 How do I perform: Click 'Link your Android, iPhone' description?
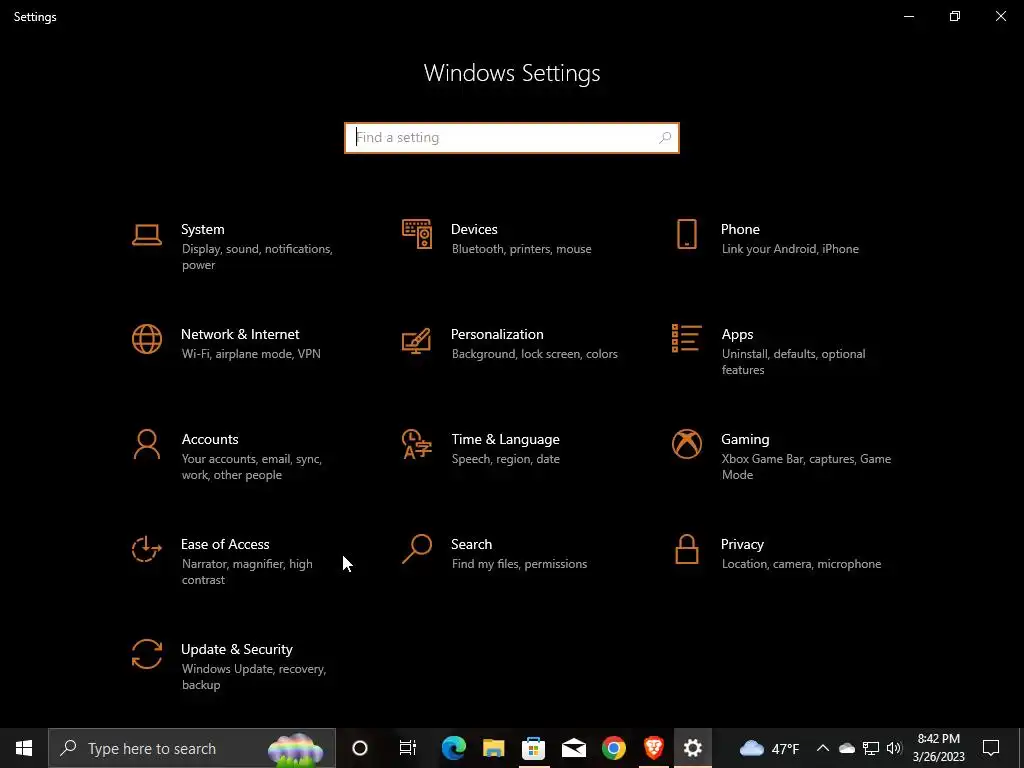pyautogui.click(x=790, y=249)
